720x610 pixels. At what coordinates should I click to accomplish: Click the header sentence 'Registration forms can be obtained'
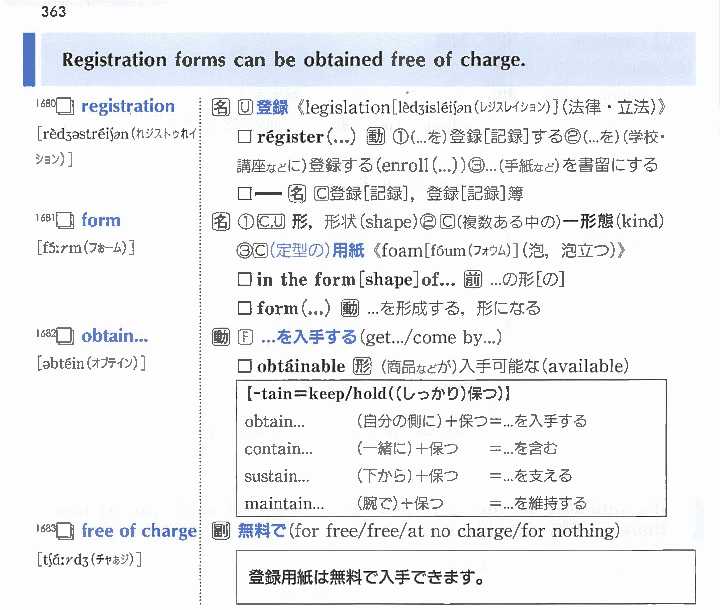click(293, 59)
